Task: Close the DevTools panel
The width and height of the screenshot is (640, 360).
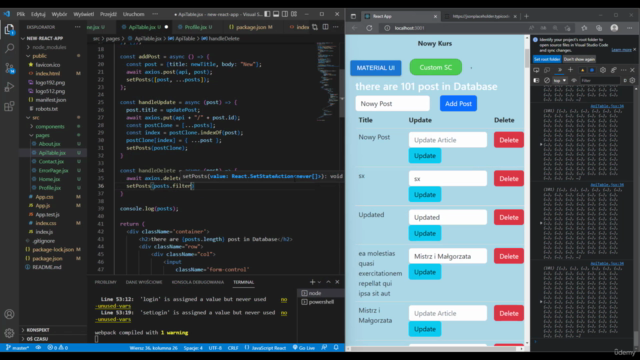Action: click(632, 70)
